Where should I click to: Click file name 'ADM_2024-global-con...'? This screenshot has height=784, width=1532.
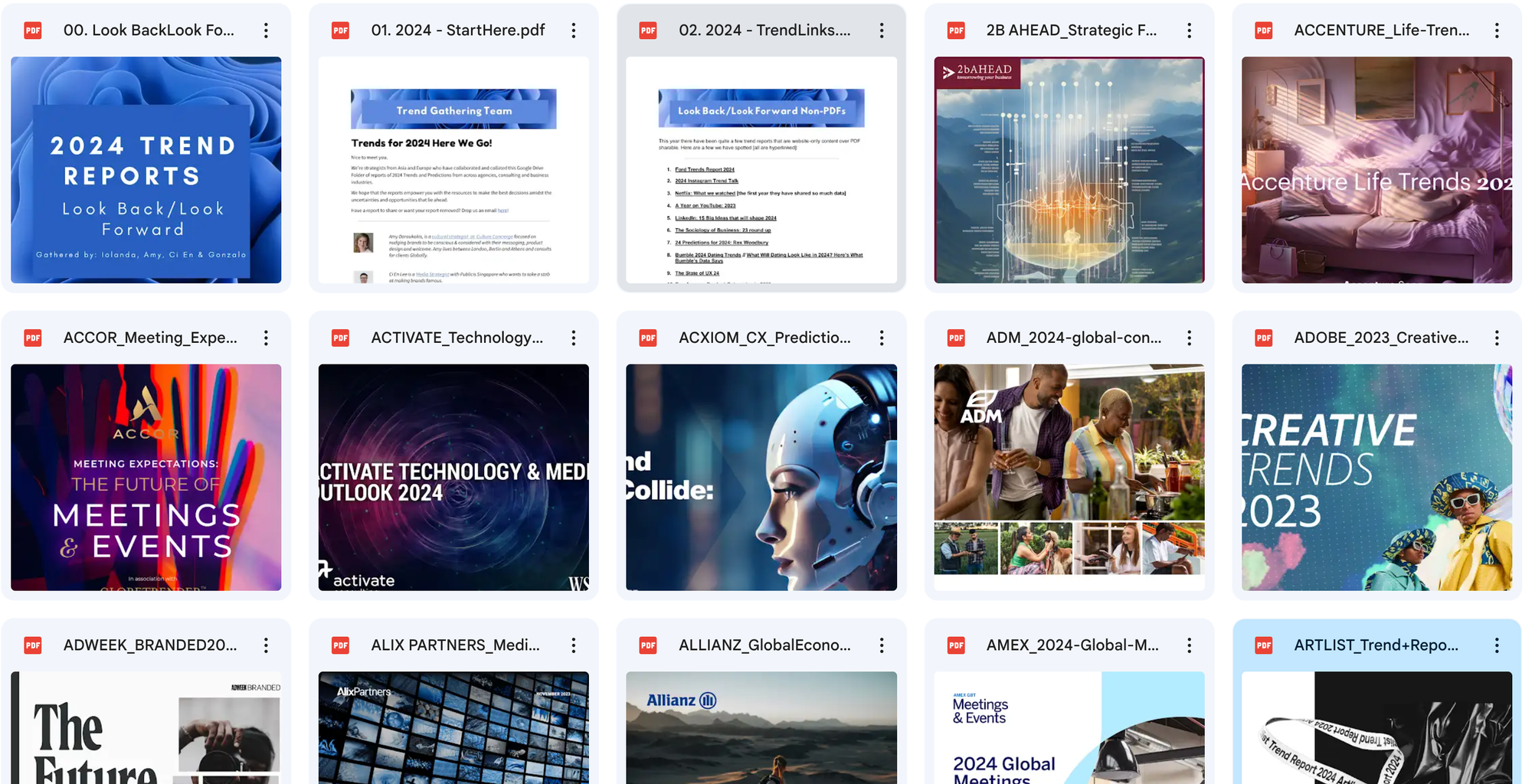(1074, 338)
